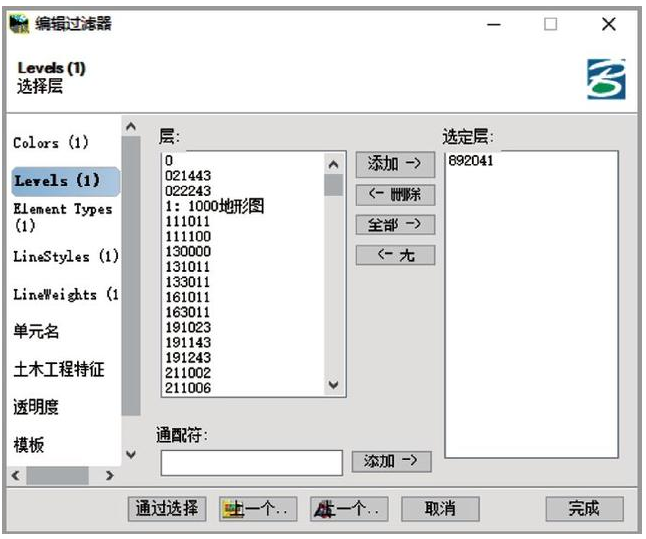This screenshot has height=539, width=646.
Task: Click the layer list scrollbar thumb
Action: pos(333,185)
